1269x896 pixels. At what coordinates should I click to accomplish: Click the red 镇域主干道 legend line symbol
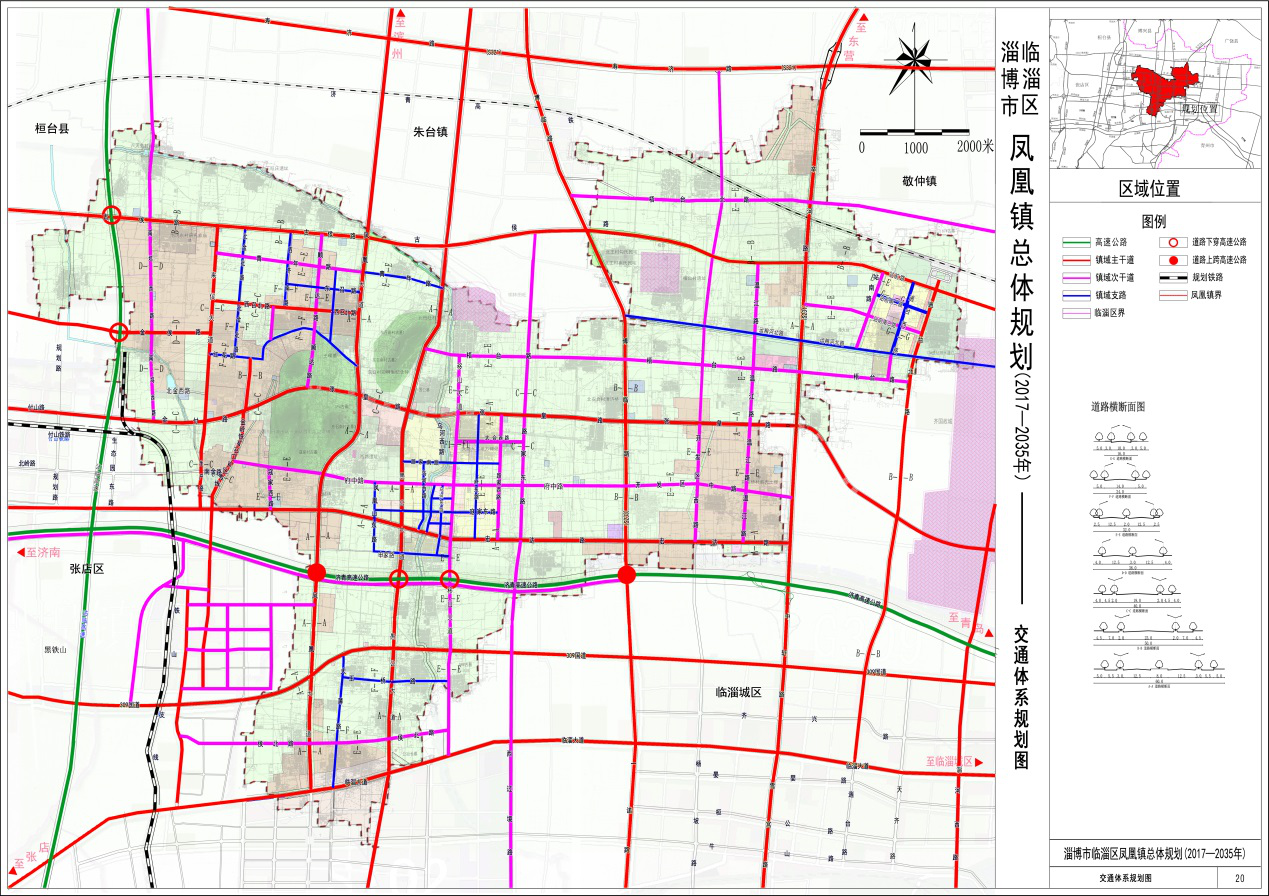click(1074, 258)
